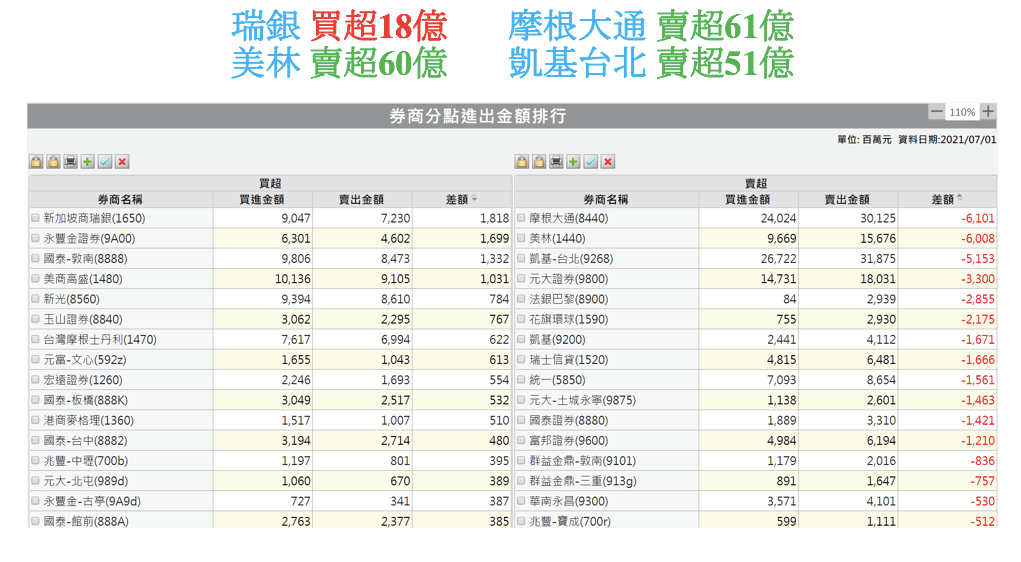The height and width of the screenshot is (562, 1021).
Task: Click the green plus icon above the 買超 table
Action: pyautogui.click(x=88, y=162)
